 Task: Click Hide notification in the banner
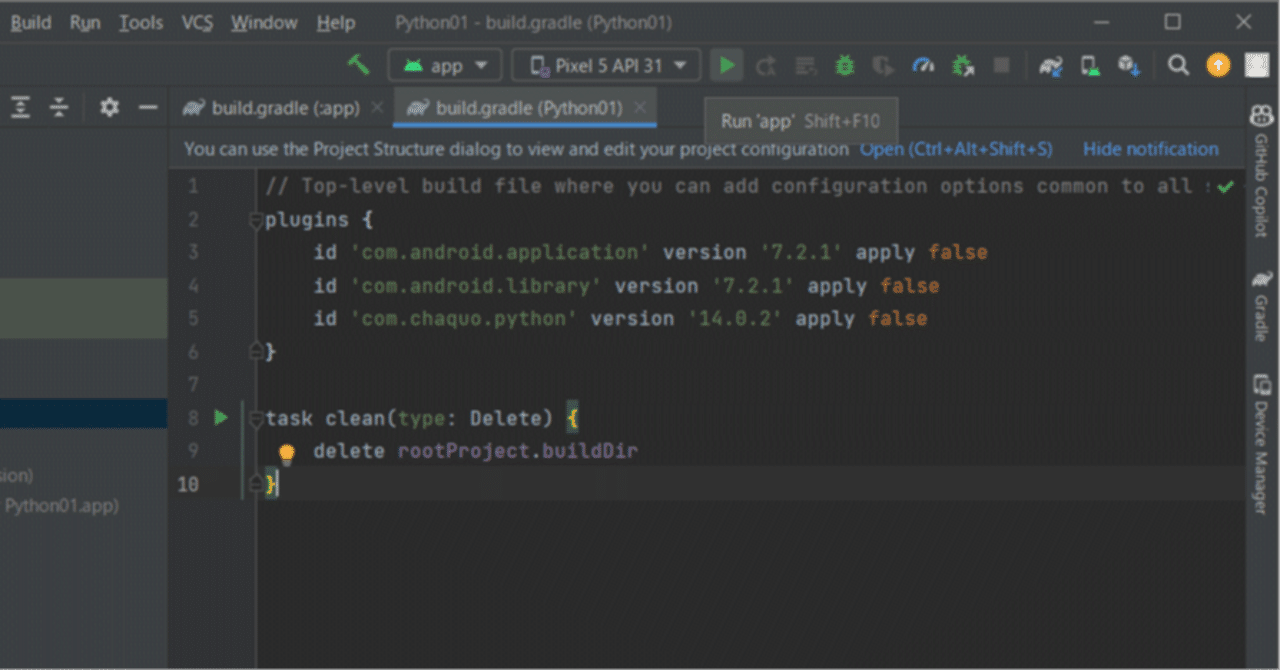coord(1150,148)
